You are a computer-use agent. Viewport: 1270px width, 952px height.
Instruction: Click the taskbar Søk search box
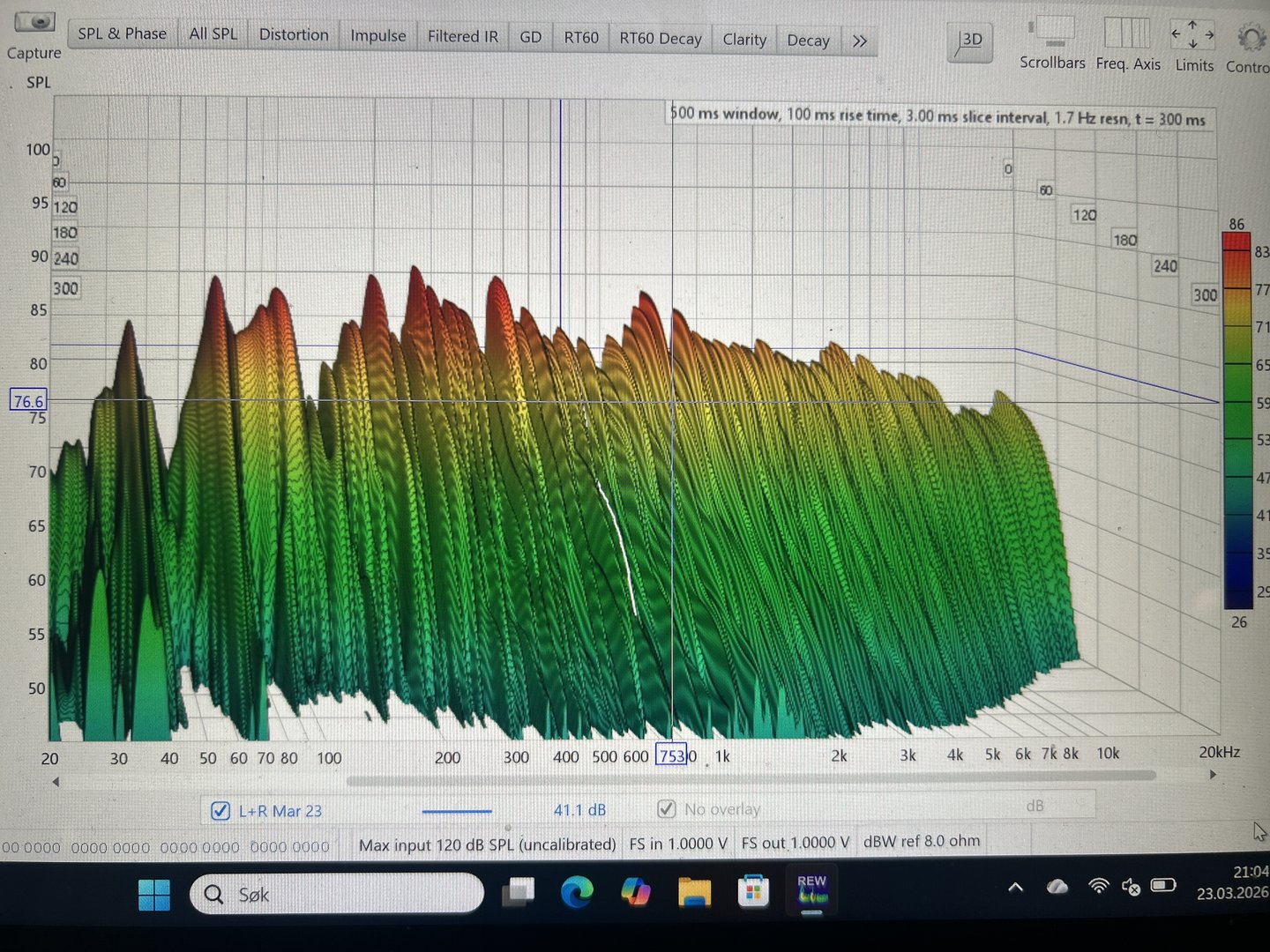tap(337, 894)
